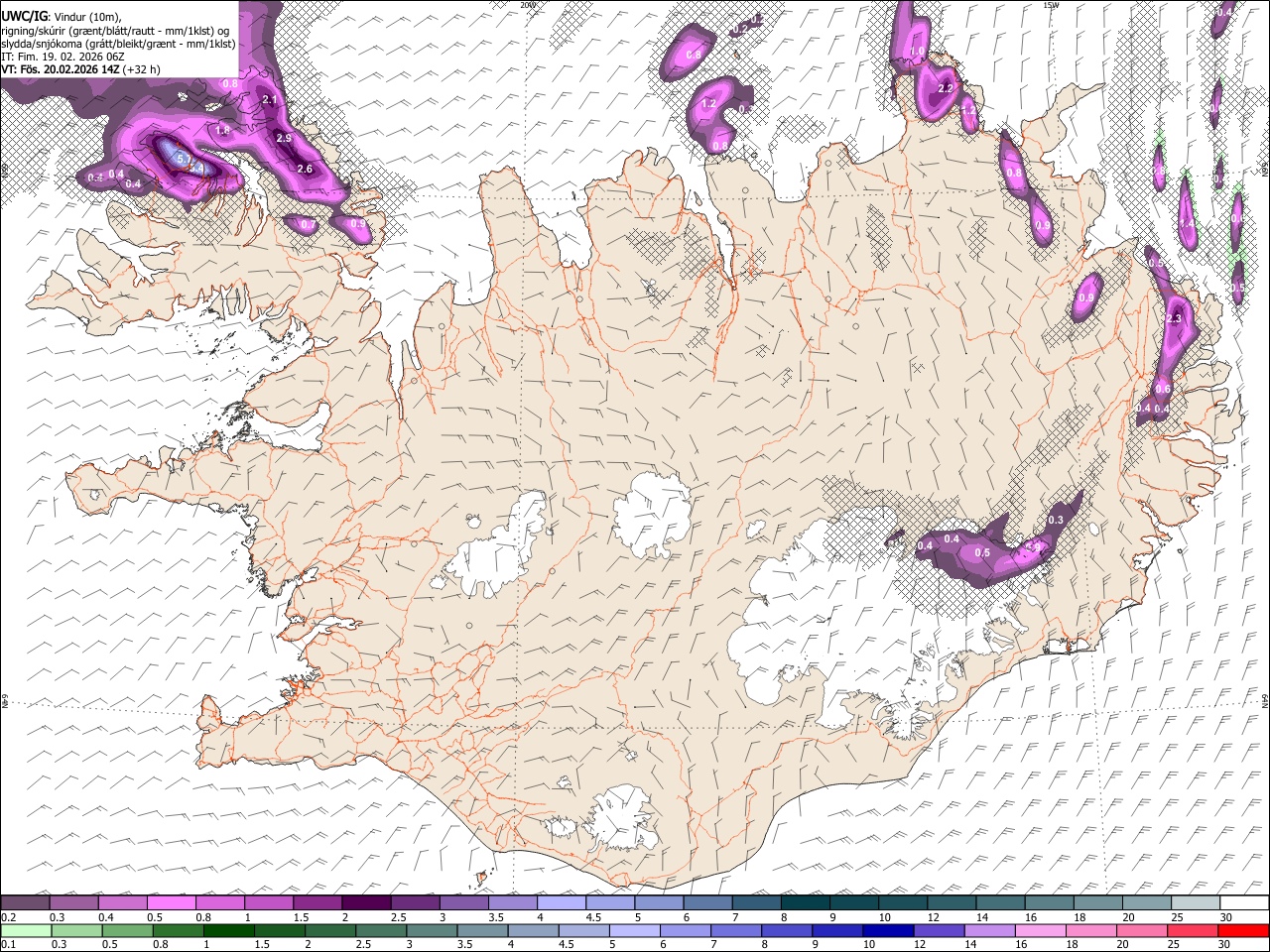Click the 20W longitude label
Screen dimensions: 1270x952
pos(528,5)
